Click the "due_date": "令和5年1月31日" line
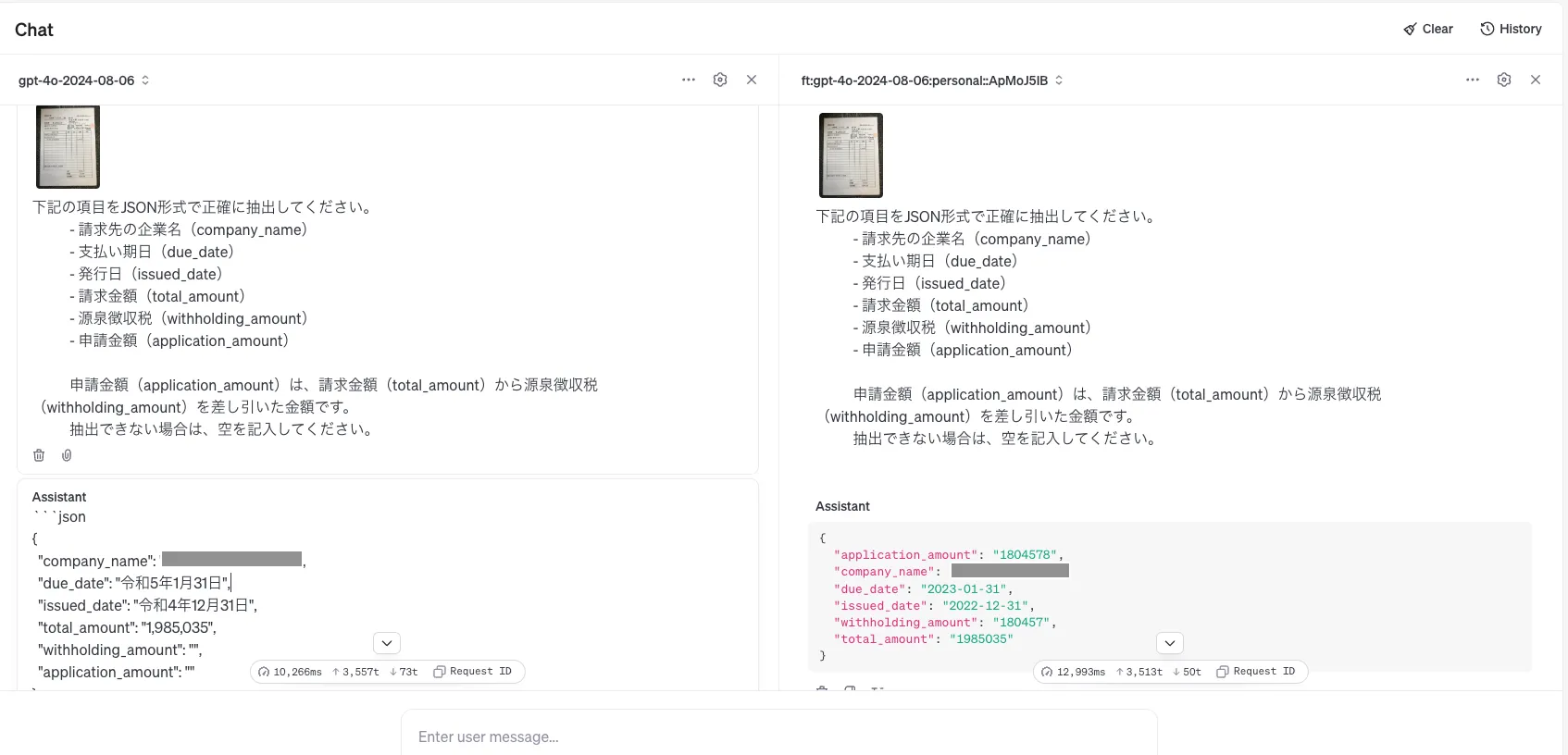1568x755 pixels. coord(134,583)
